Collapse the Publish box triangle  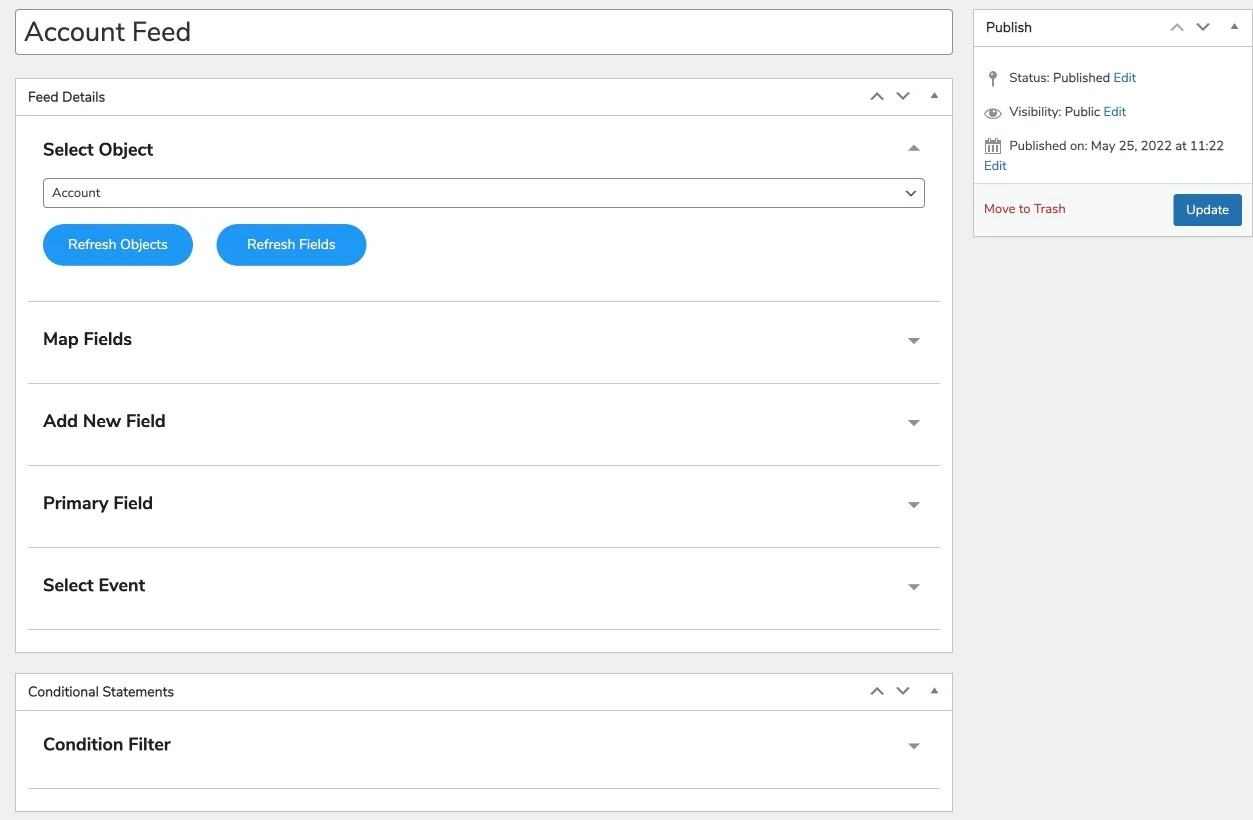click(1234, 27)
